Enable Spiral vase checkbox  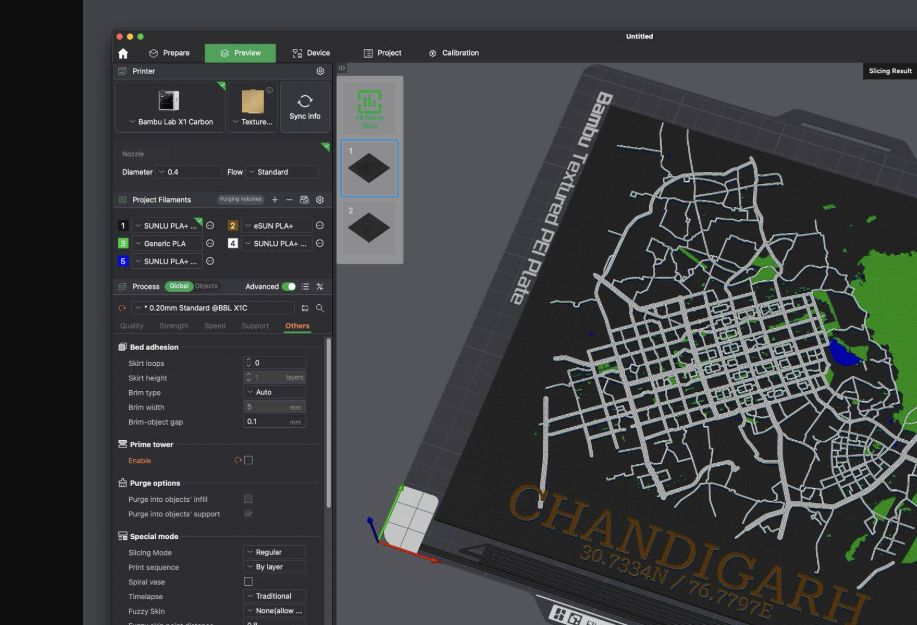(x=249, y=582)
